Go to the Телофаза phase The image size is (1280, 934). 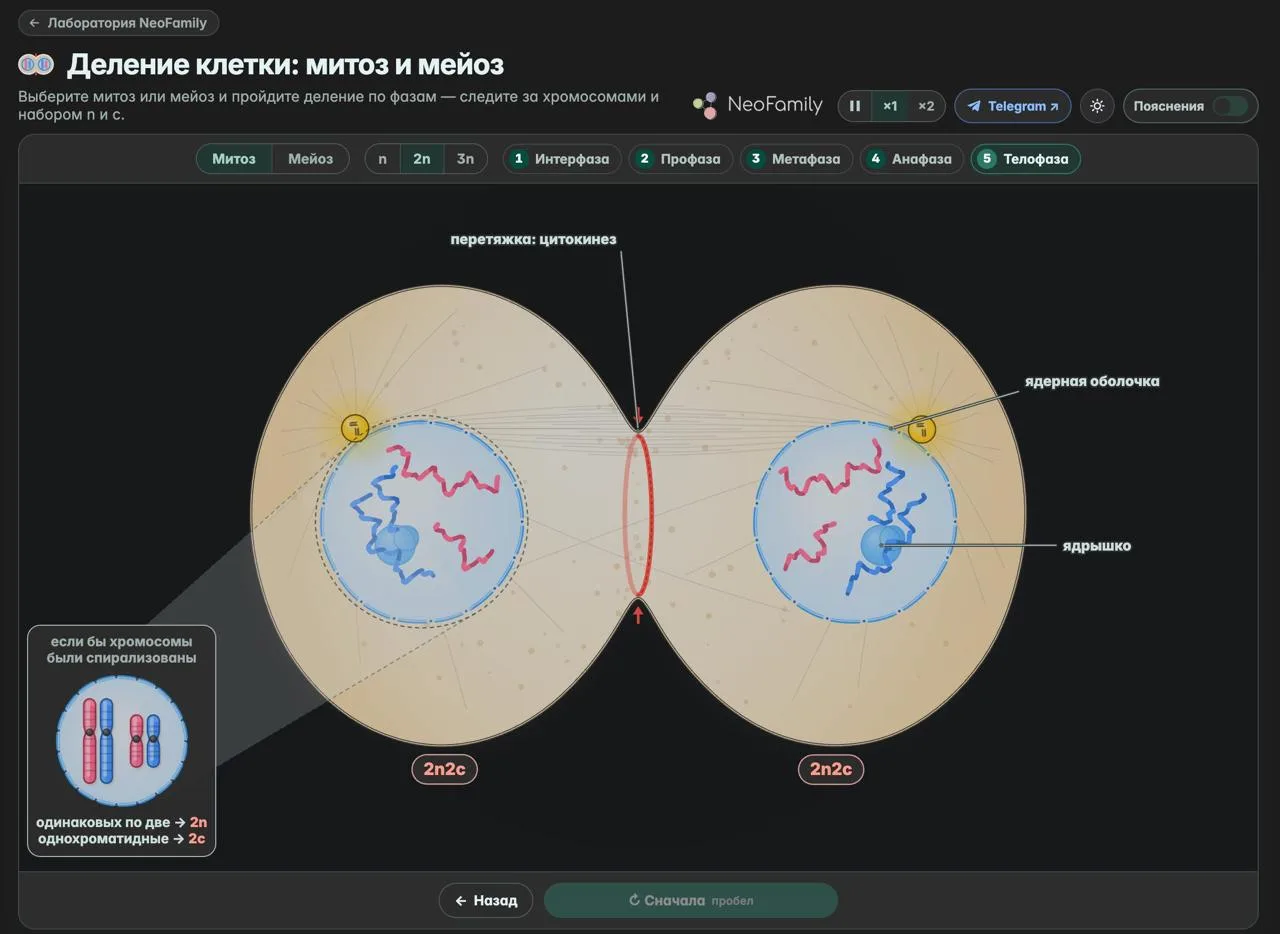tap(1025, 159)
